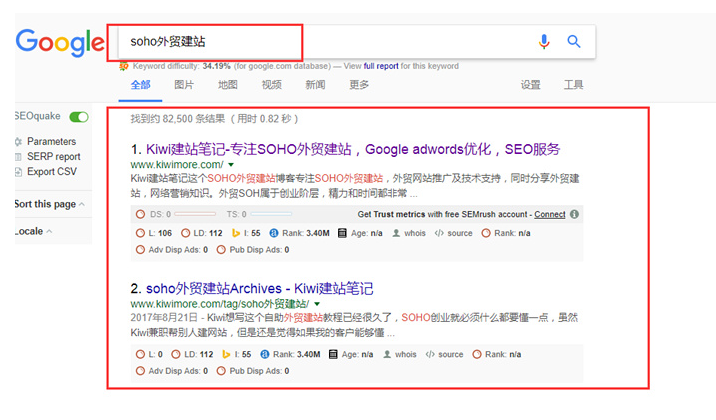Click the SERP report icon in sidebar
Viewport: 716px width, 420px height.
point(18,157)
